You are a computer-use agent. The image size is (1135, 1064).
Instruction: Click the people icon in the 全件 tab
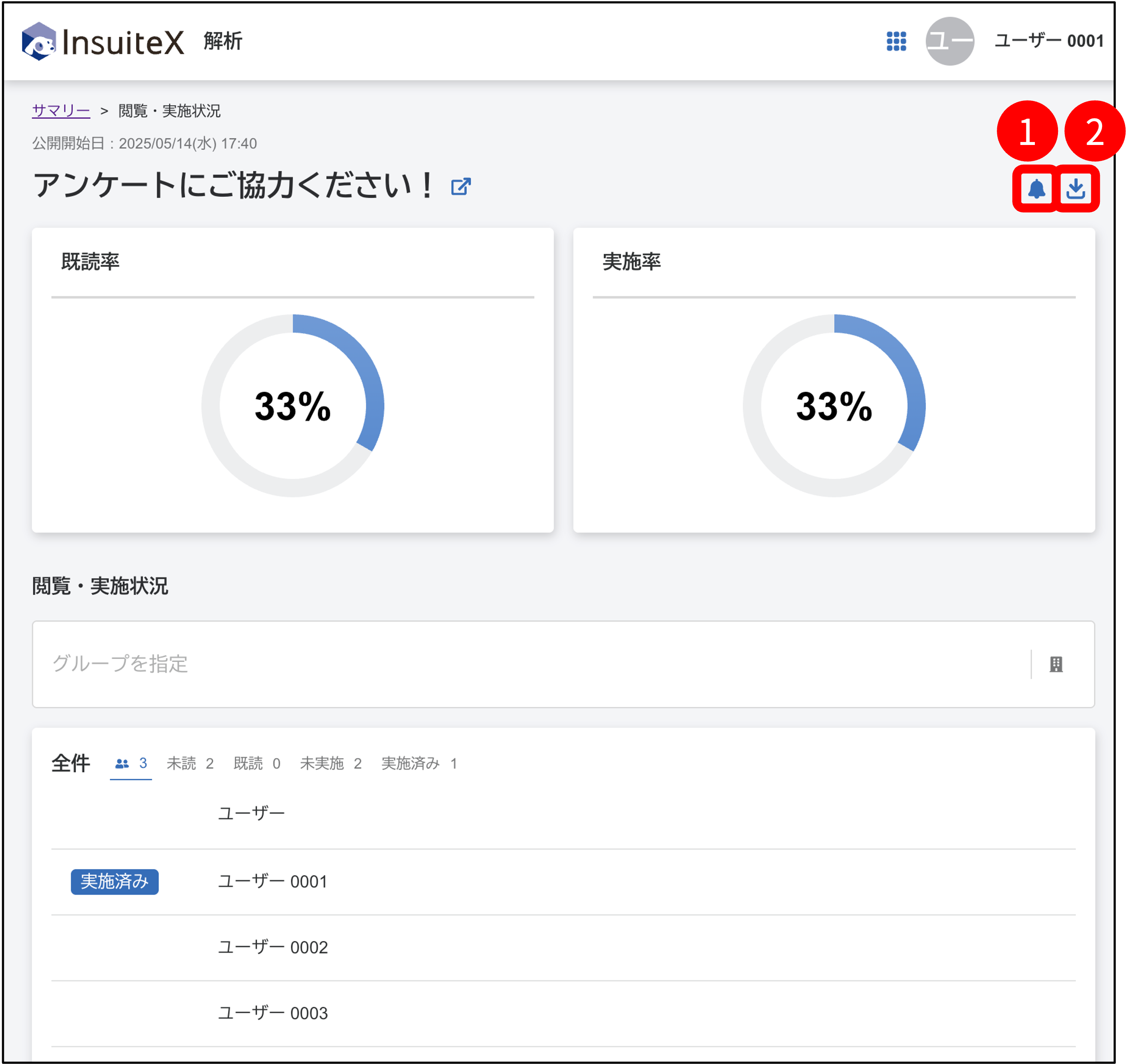[122, 763]
